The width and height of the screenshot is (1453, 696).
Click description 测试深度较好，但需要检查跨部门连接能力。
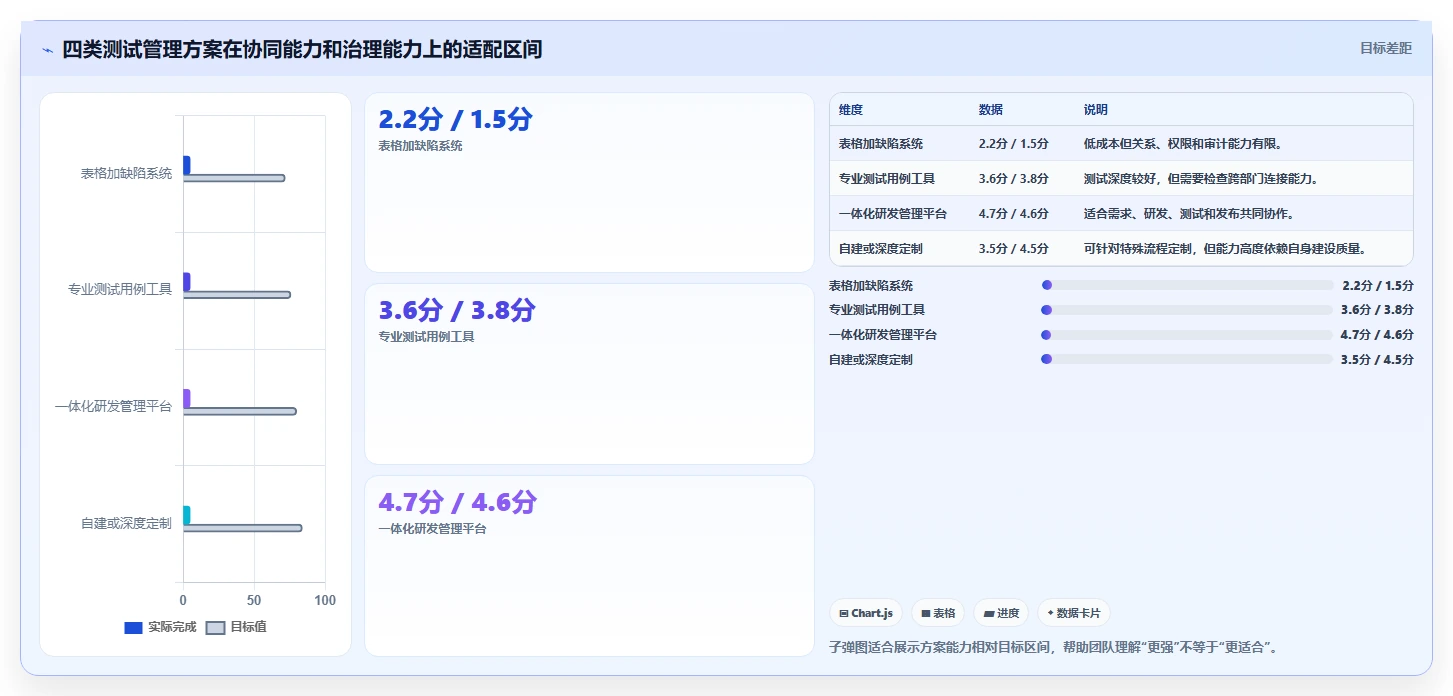[1201, 179]
